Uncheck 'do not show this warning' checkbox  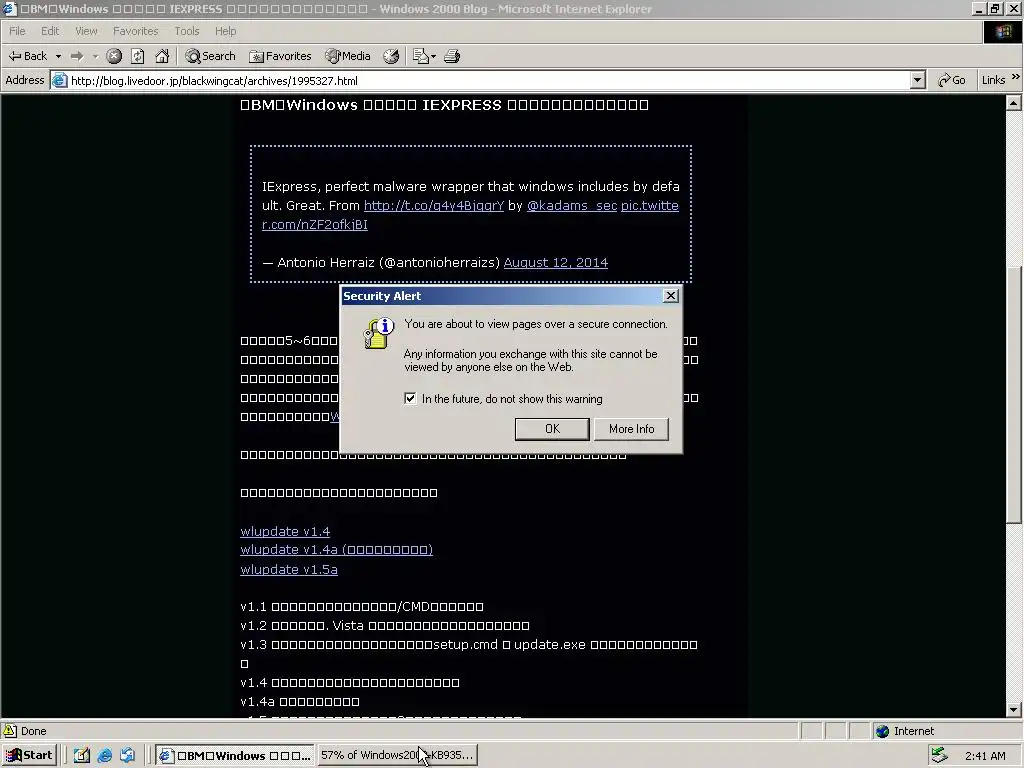pyautogui.click(x=410, y=398)
